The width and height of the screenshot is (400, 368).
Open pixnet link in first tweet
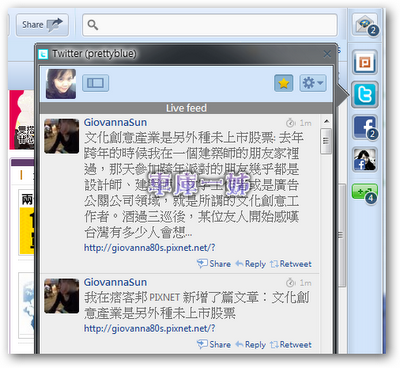pos(149,248)
